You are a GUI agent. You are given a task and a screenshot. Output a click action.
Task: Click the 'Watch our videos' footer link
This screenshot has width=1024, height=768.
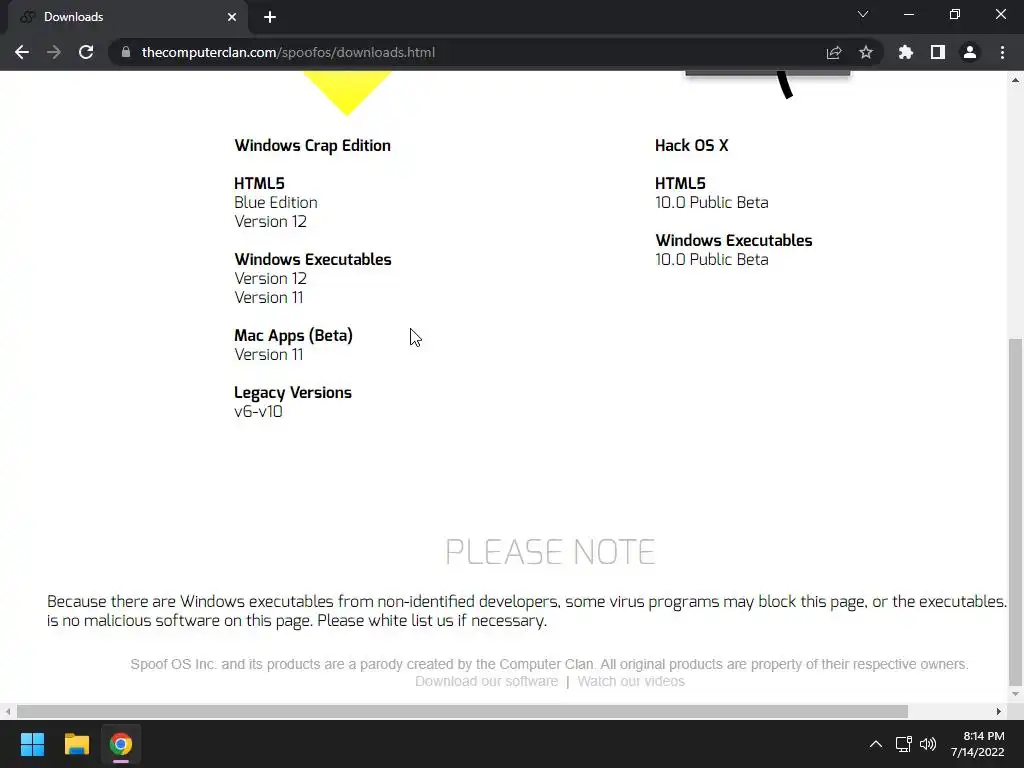point(631,681)
